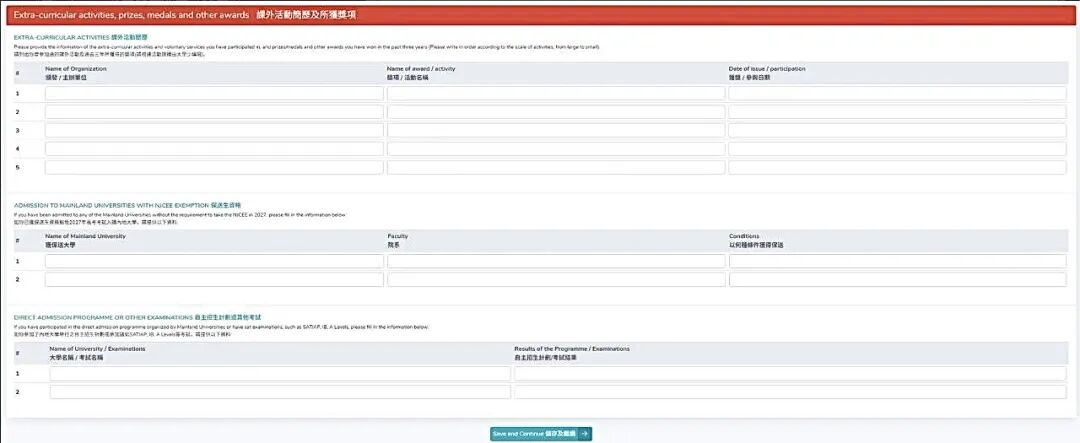The image size is (1080, 443).
Task: Click Name of Organization field in row 5
Action: click(214, 167)
